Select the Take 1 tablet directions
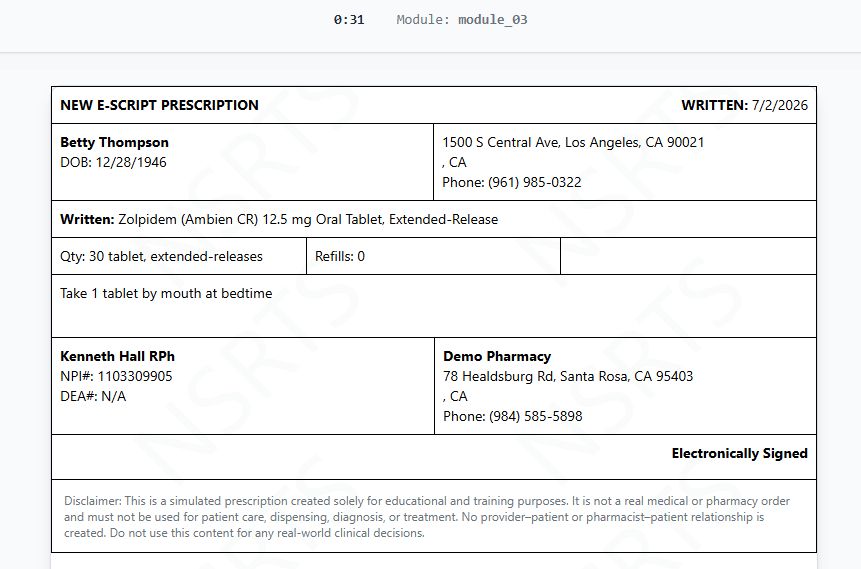The height and width of the screenshot is (569, 861). tap(166, 293)
